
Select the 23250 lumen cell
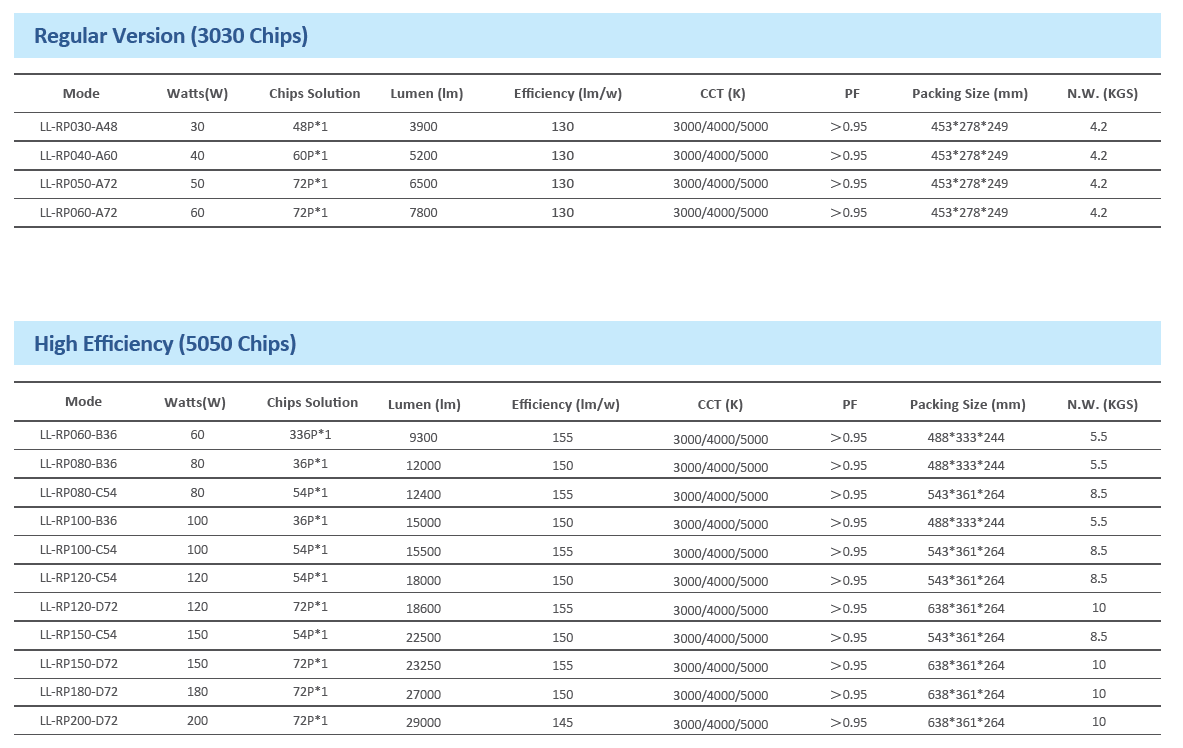point(424,666)
